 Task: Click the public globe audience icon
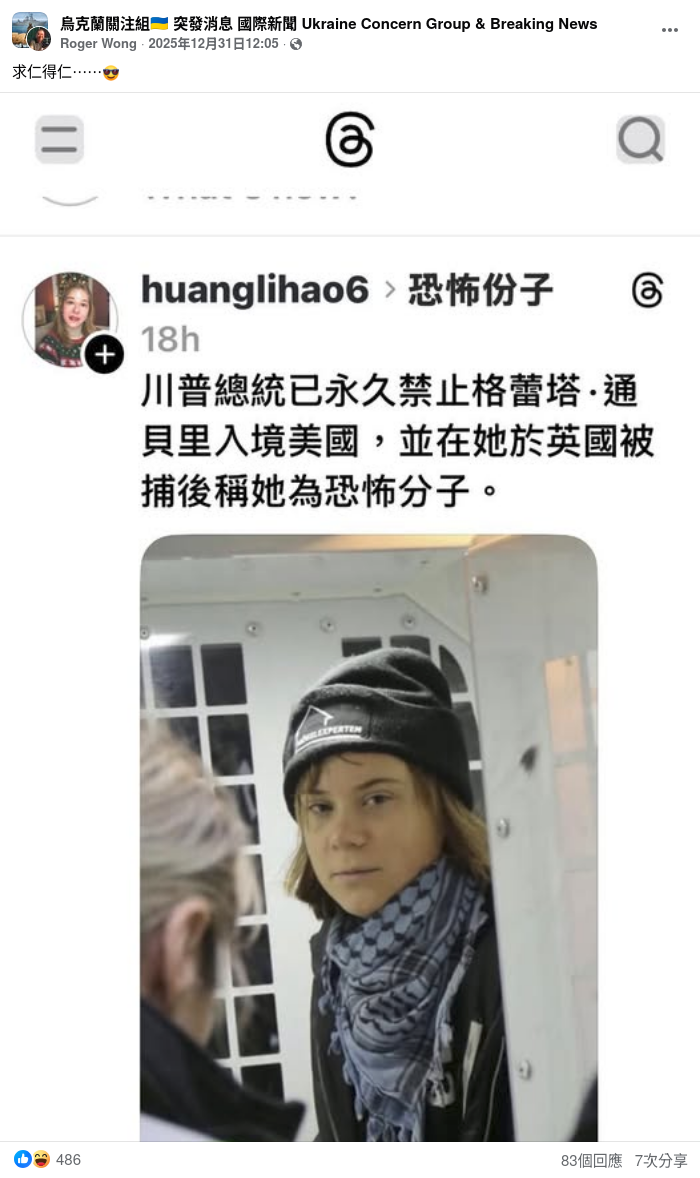point(296,44)
